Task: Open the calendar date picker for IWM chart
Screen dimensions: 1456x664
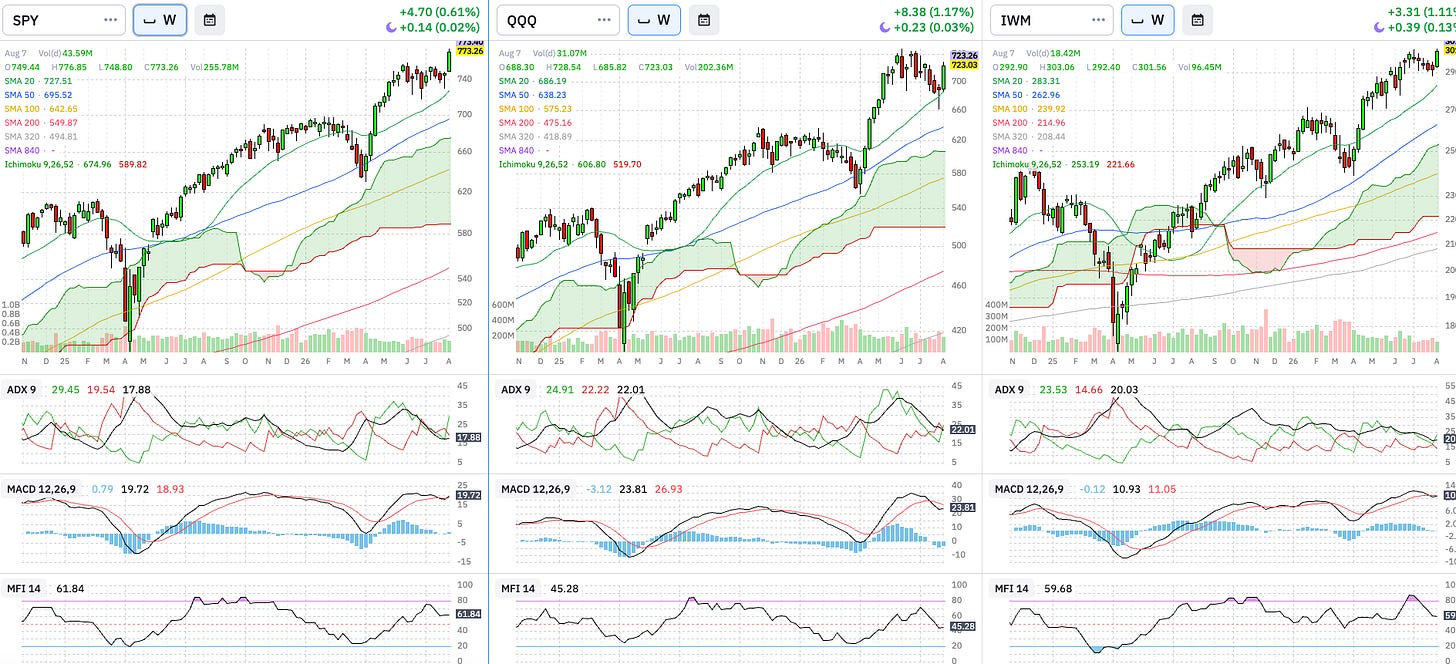Action: pyautogui.click(x=1197, y=19)
